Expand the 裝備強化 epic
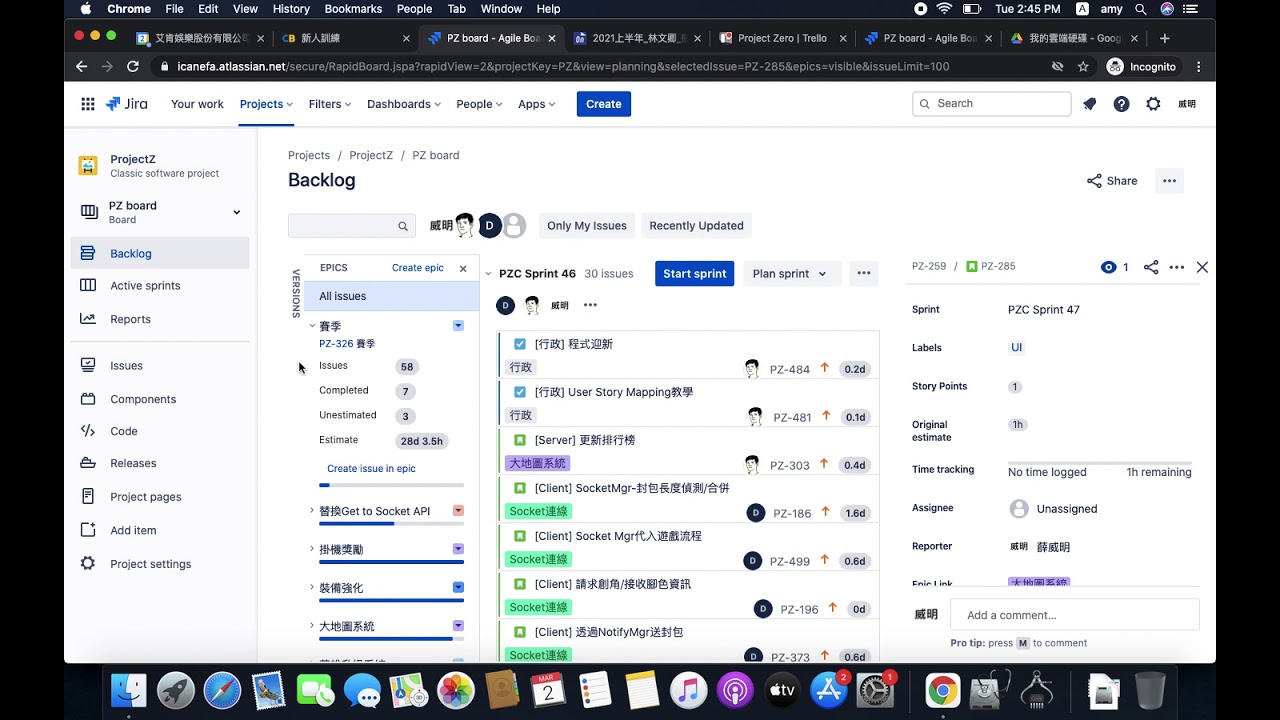The image size is (1280, 720). [x=312, y=588]
